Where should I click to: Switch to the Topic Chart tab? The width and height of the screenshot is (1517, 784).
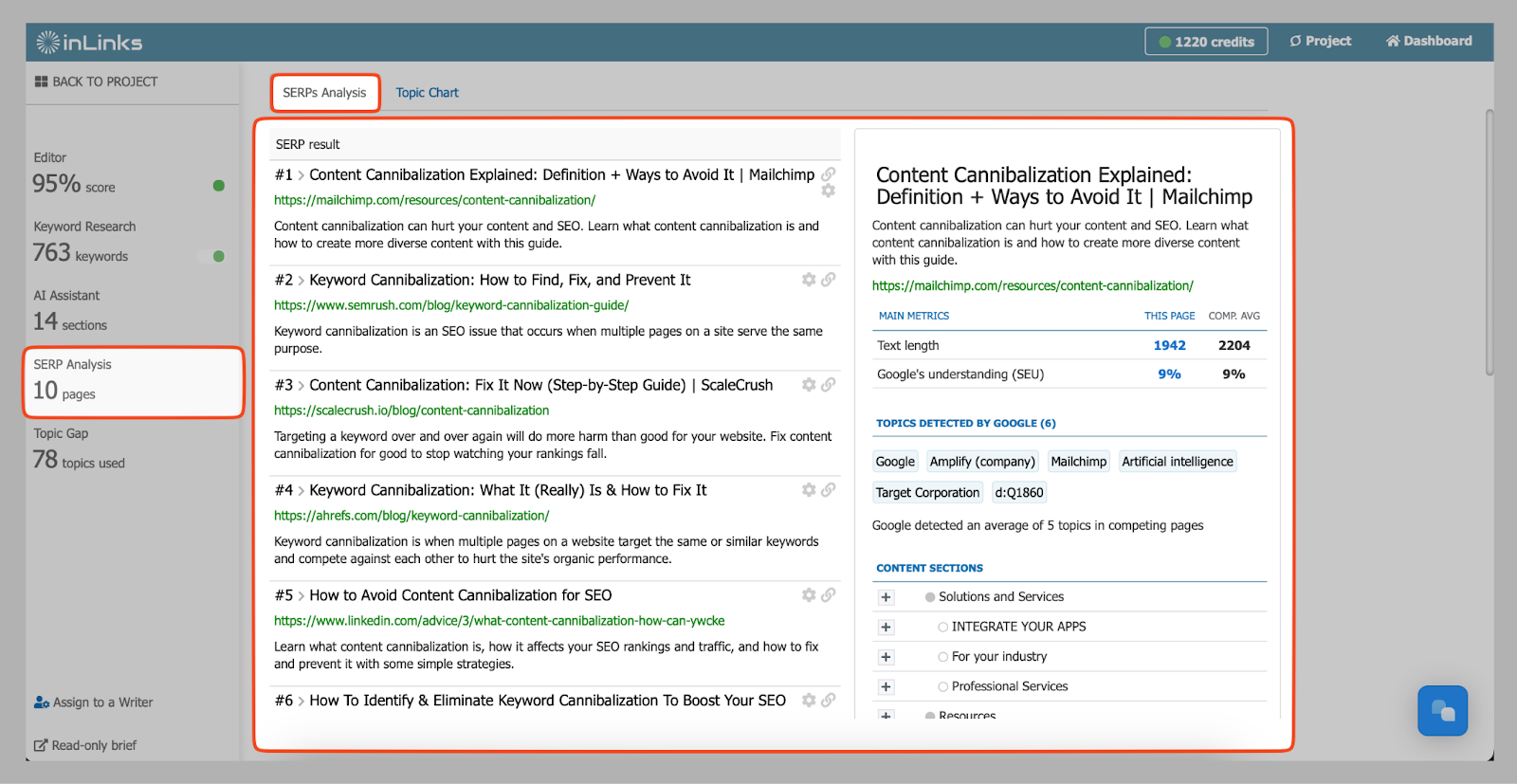point(427,93)
